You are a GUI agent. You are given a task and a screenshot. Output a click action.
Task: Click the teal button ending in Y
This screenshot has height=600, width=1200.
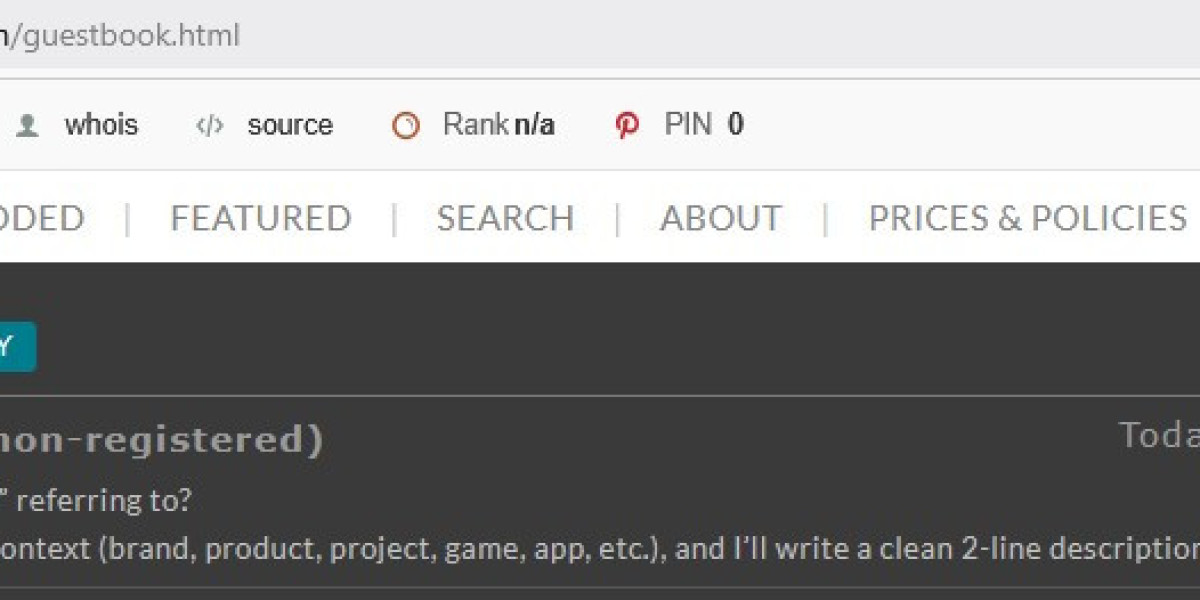pos(18,347)
